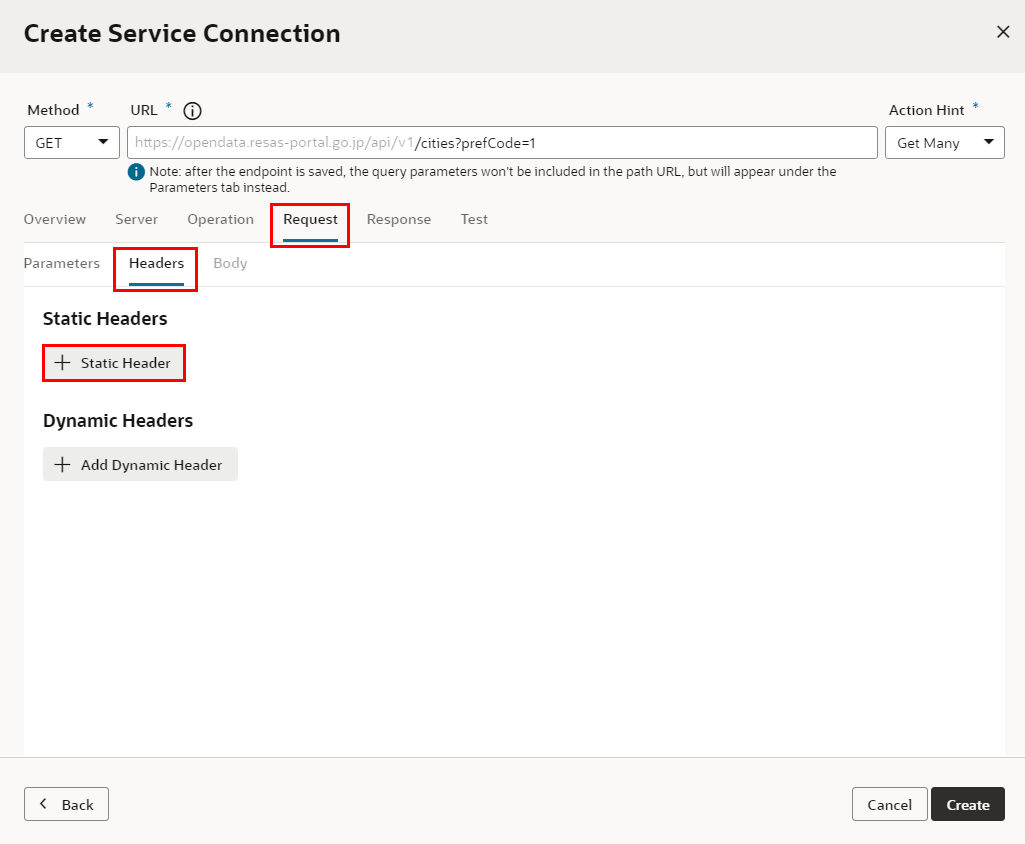Click the Create button

967,804
